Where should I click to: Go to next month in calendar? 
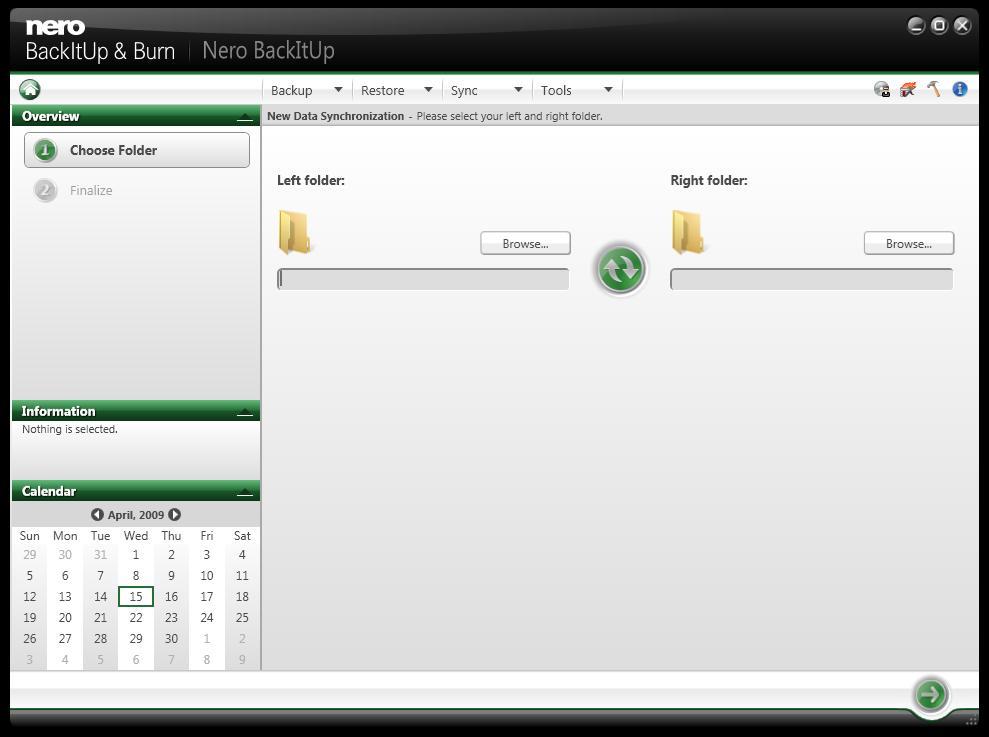(175, 514)
